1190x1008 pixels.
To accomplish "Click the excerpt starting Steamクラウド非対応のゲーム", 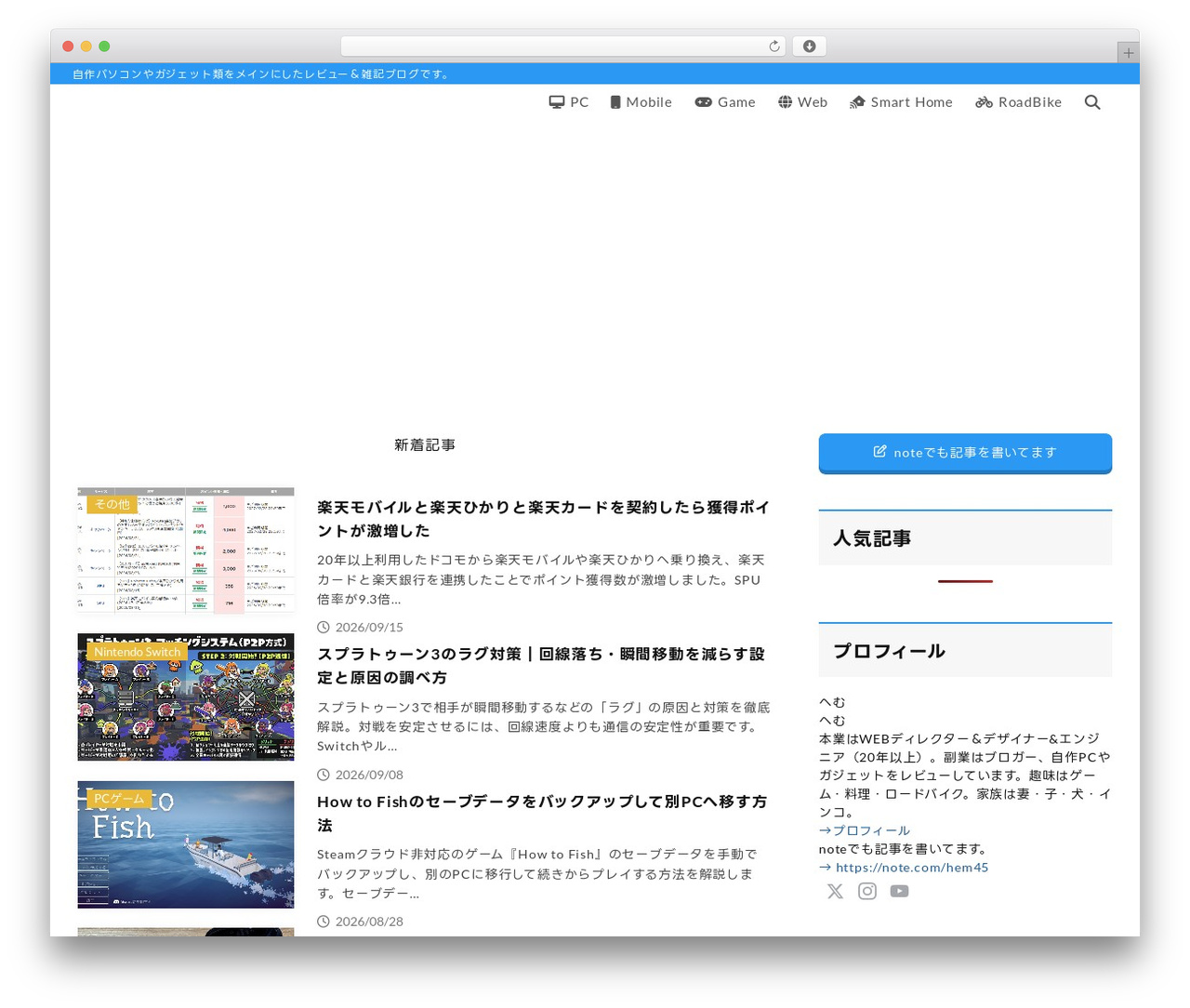I will click(537, 873).
